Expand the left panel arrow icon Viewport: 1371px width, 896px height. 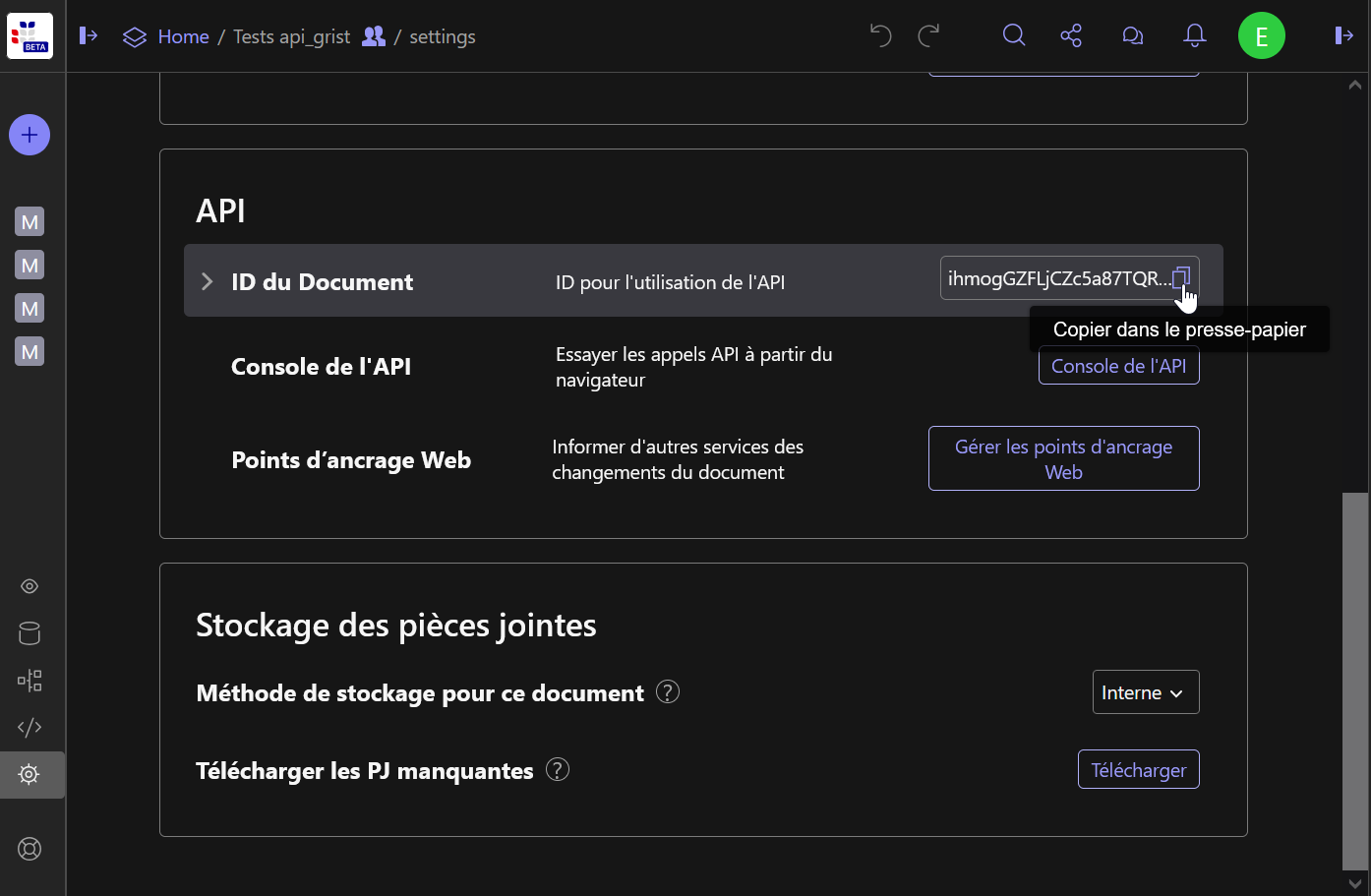point(89,36)
